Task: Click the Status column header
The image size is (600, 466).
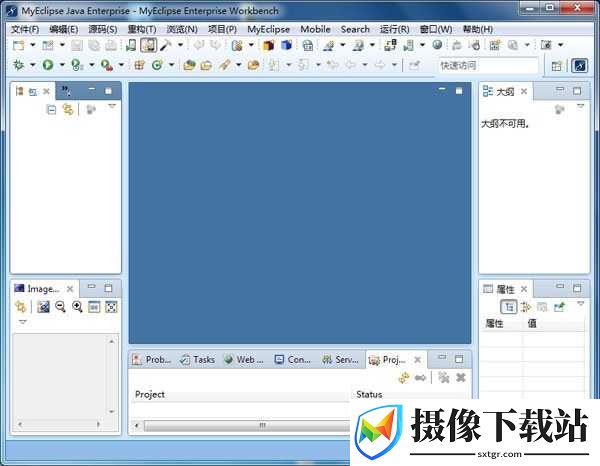Action: 410,394
